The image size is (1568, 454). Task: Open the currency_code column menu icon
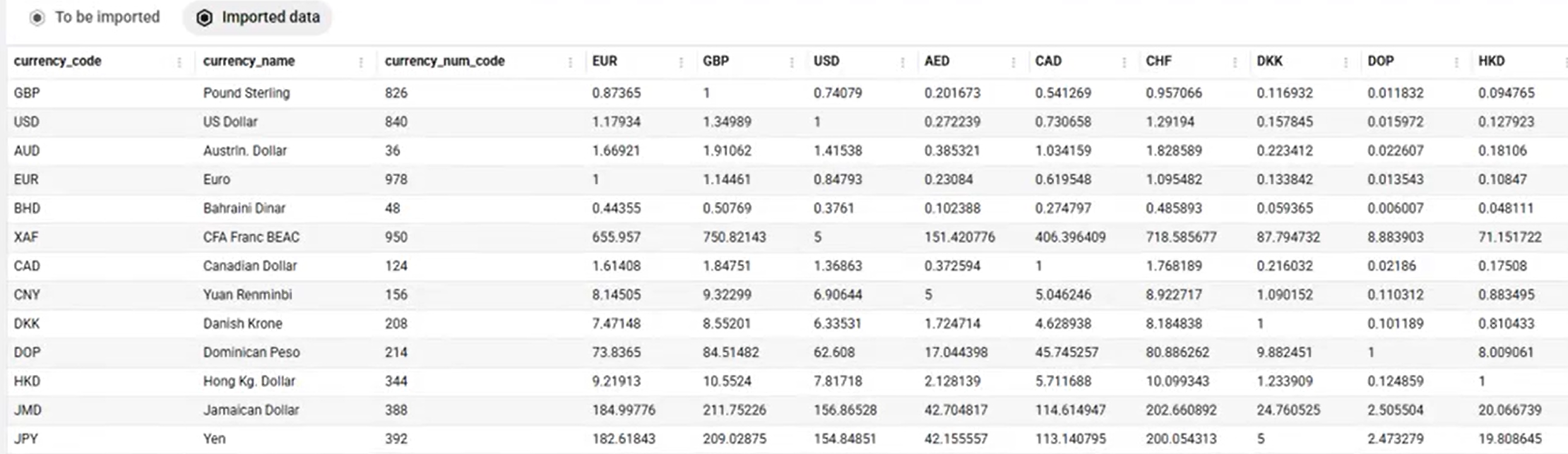point(179,62)
